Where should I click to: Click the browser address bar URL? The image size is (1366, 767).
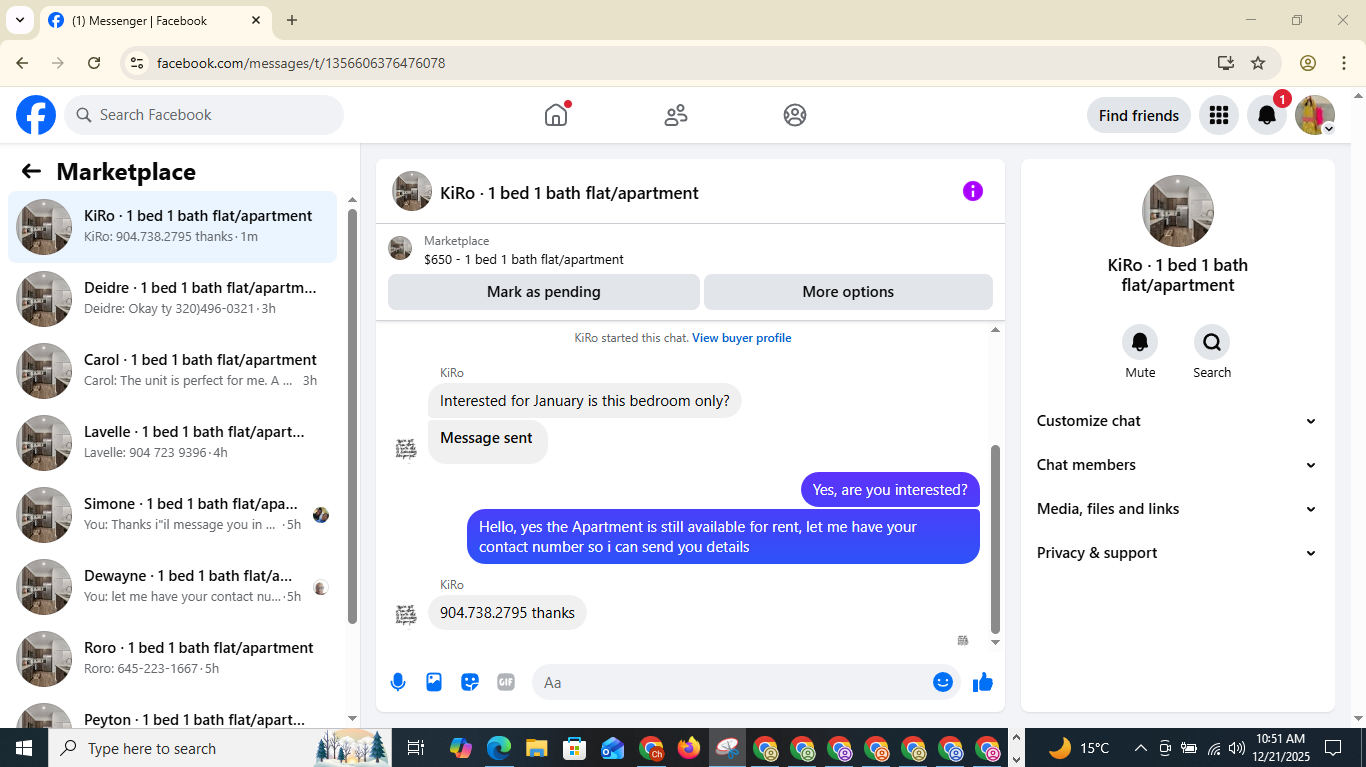pyautogui.click(x=301, y=63)
